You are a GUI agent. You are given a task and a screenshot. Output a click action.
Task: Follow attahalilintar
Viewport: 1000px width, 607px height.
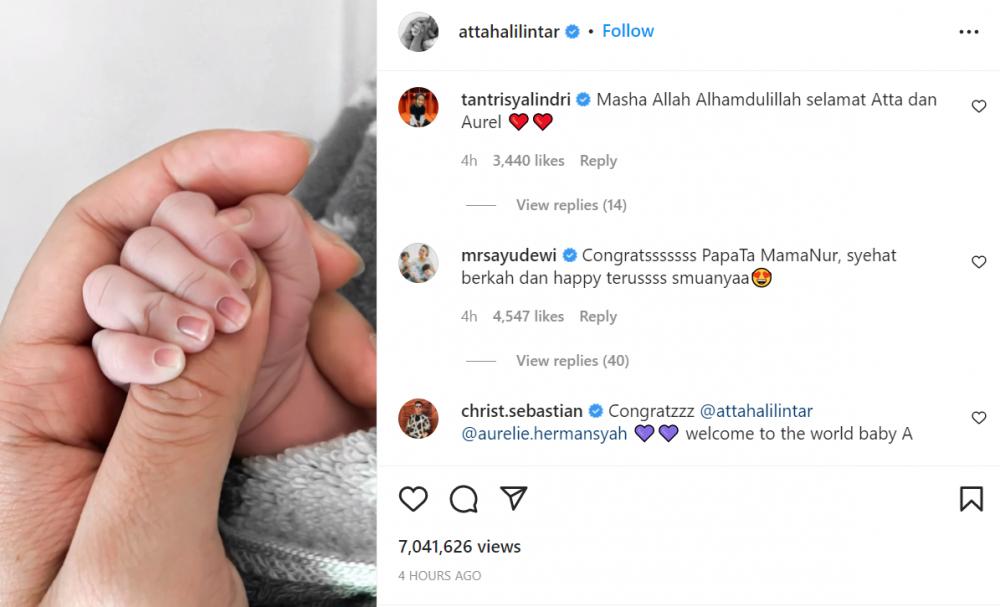tap(628, 31)
